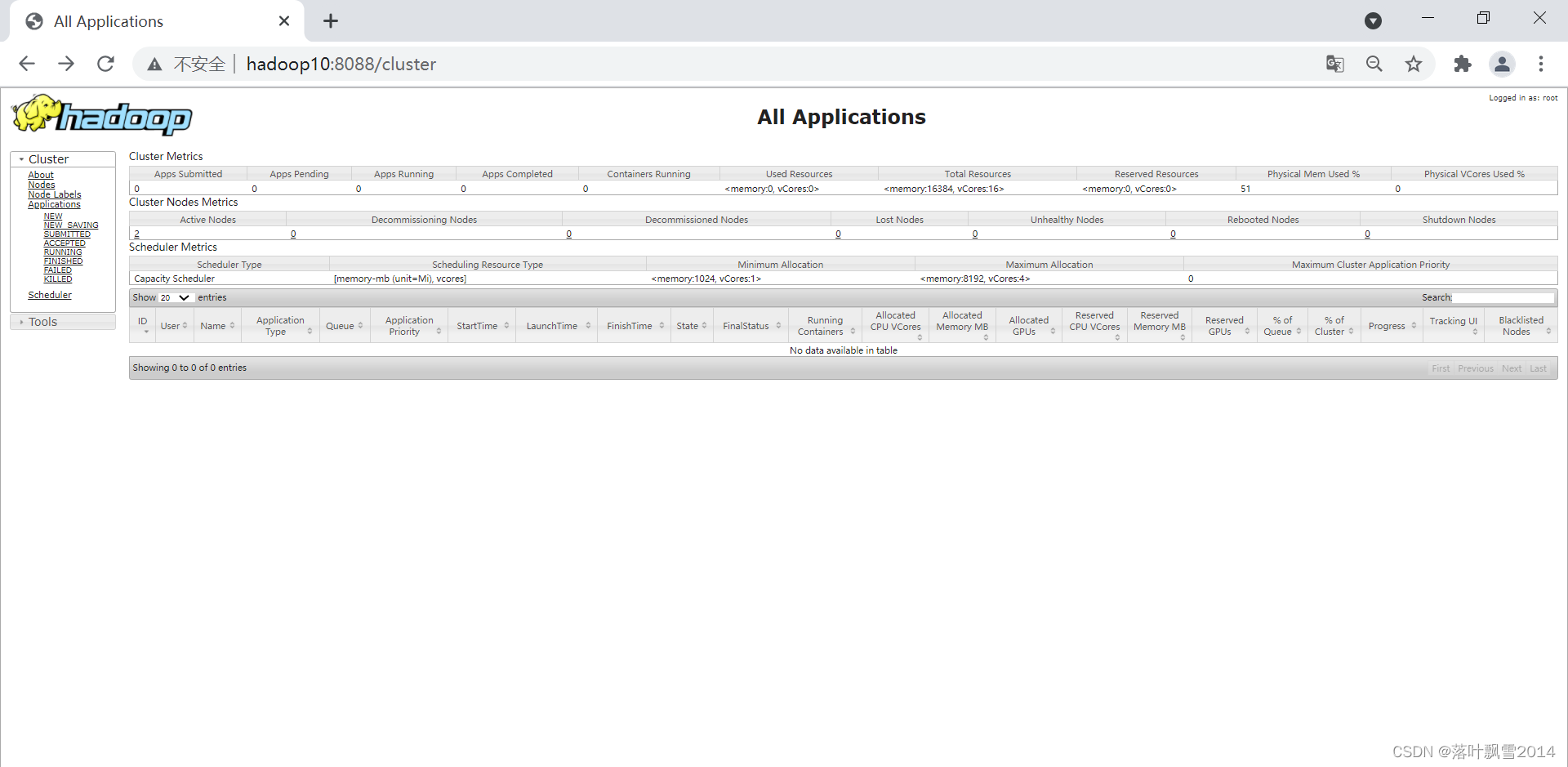Sort table by FinalStatus column

(x=751, y=325)
